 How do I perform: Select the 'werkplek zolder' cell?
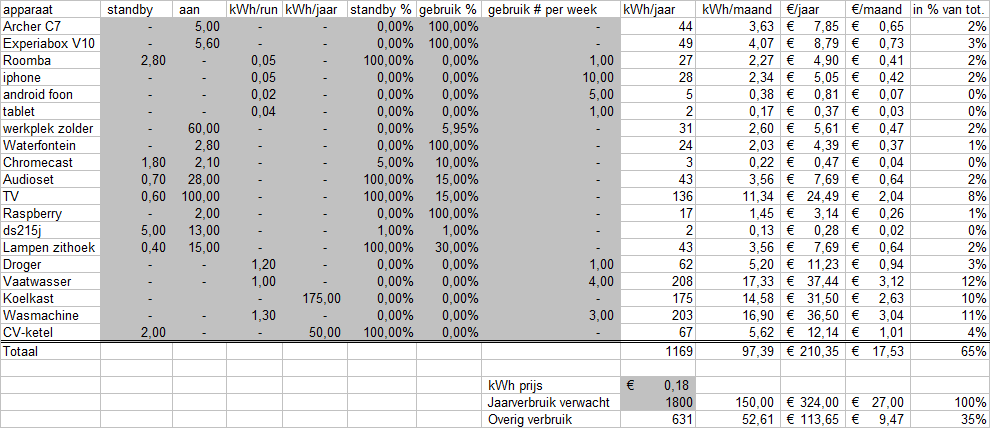pos(50,129)
